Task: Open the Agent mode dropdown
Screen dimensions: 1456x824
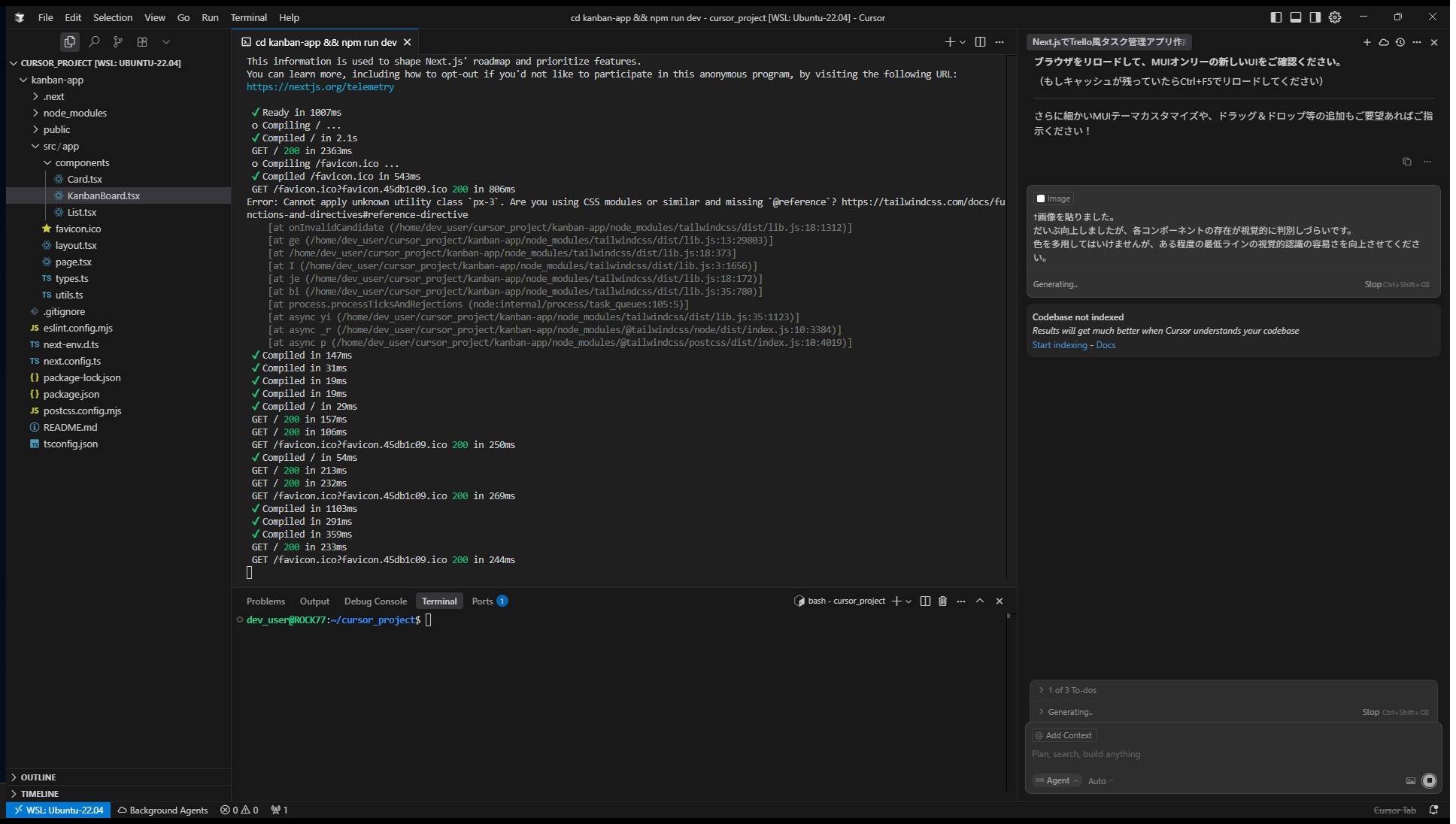Action: [x=1057, y=781]
